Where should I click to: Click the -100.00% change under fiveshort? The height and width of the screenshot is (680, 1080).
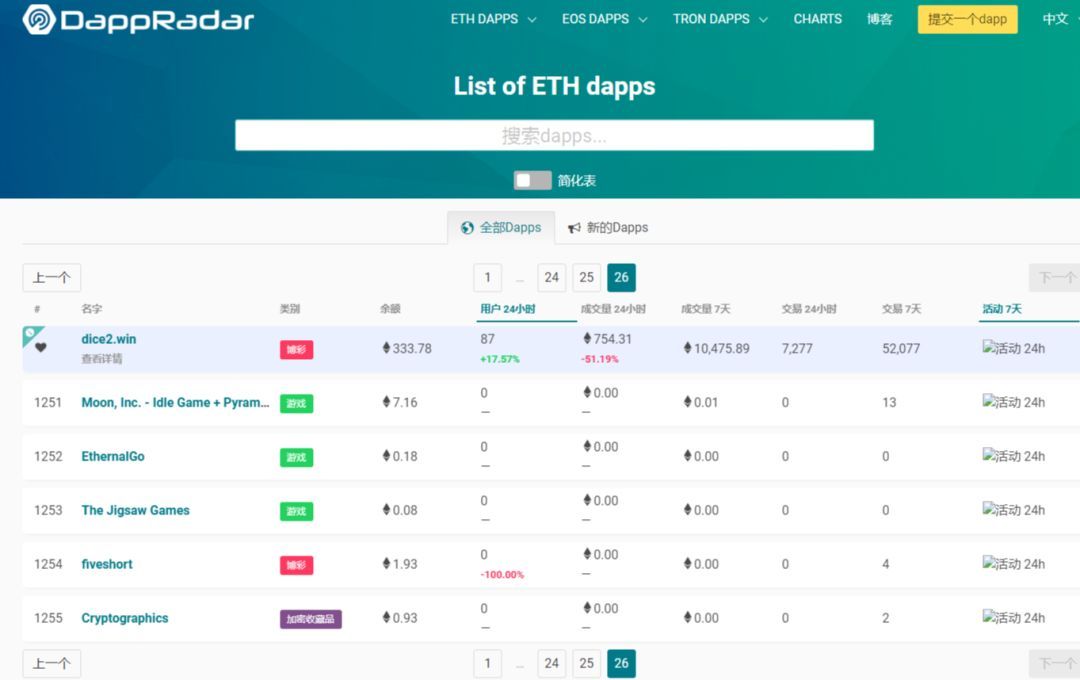click(502, 575)
